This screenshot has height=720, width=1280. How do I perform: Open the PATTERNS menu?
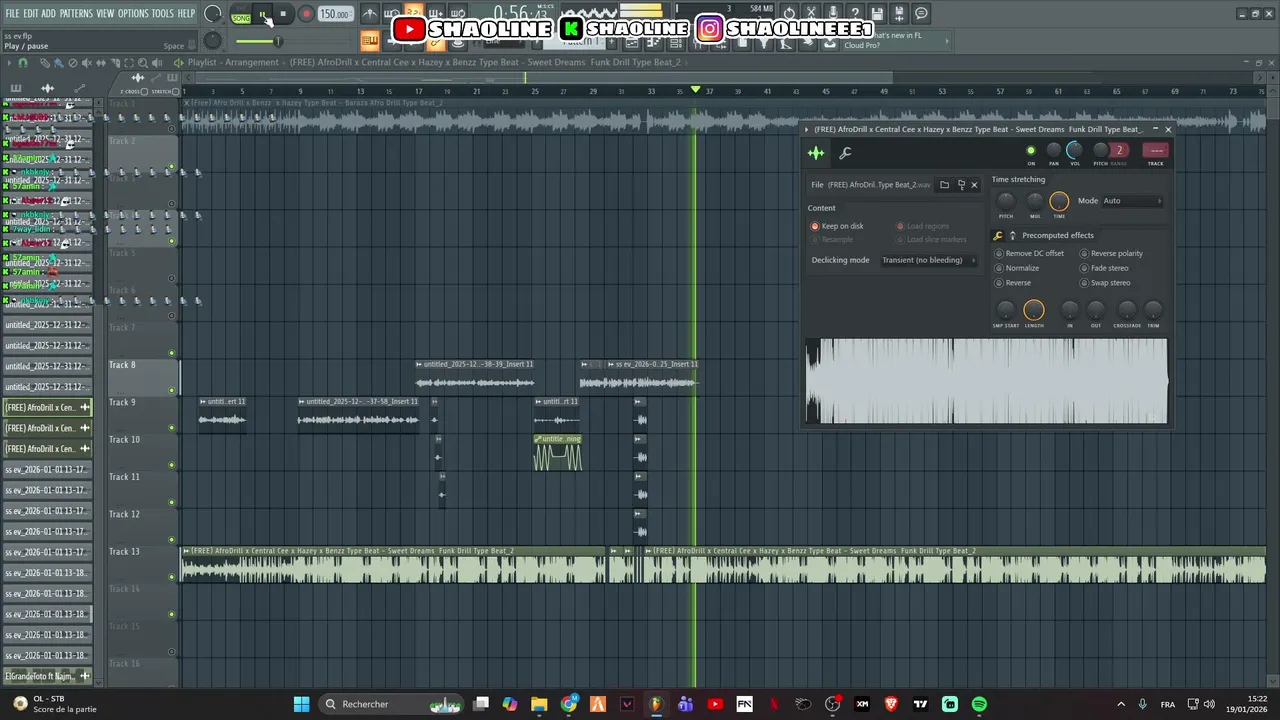[76, 13]
